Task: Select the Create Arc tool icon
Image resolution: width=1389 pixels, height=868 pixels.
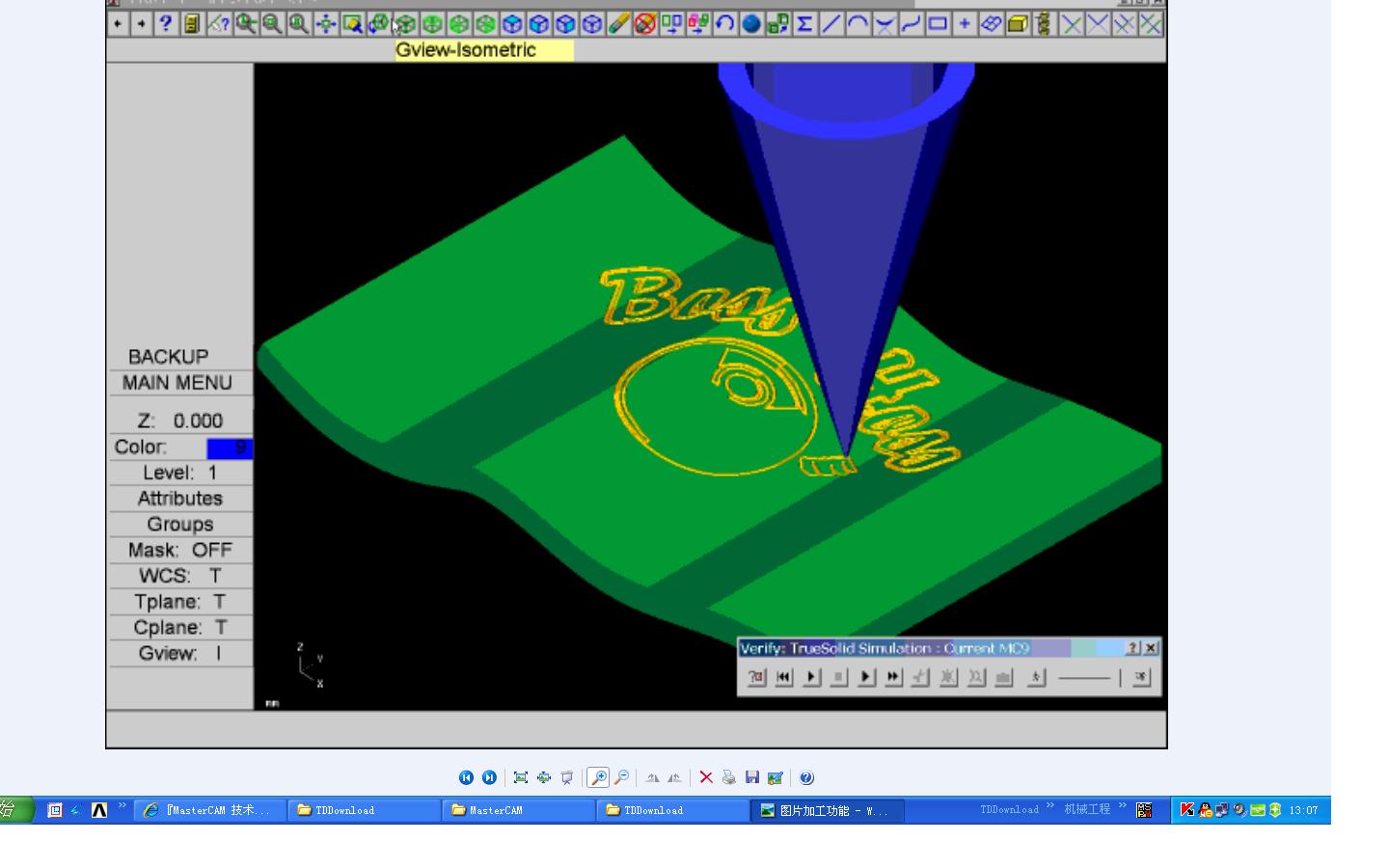Action: click(x=858, y=24)
